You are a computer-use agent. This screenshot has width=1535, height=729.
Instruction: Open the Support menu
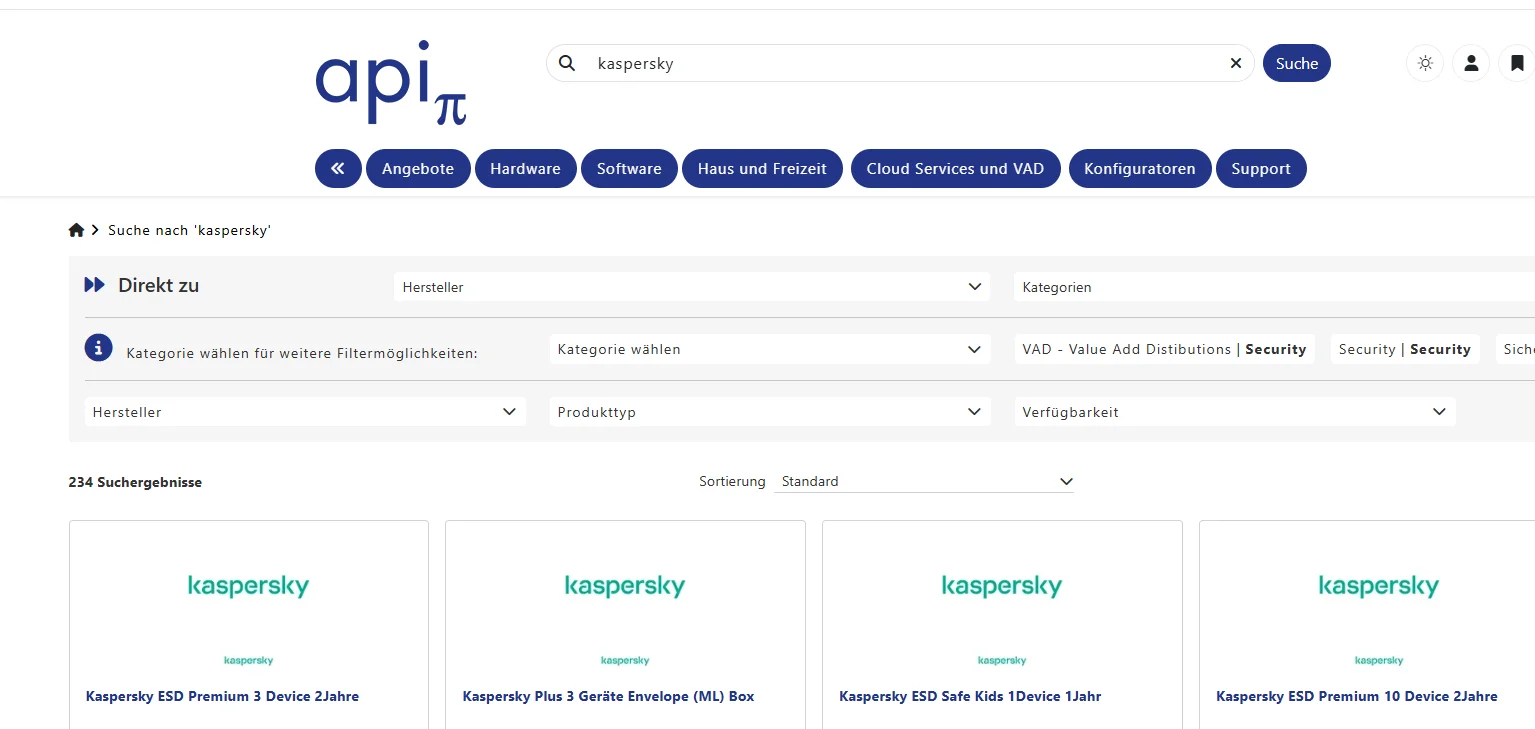click(1261, 169)
